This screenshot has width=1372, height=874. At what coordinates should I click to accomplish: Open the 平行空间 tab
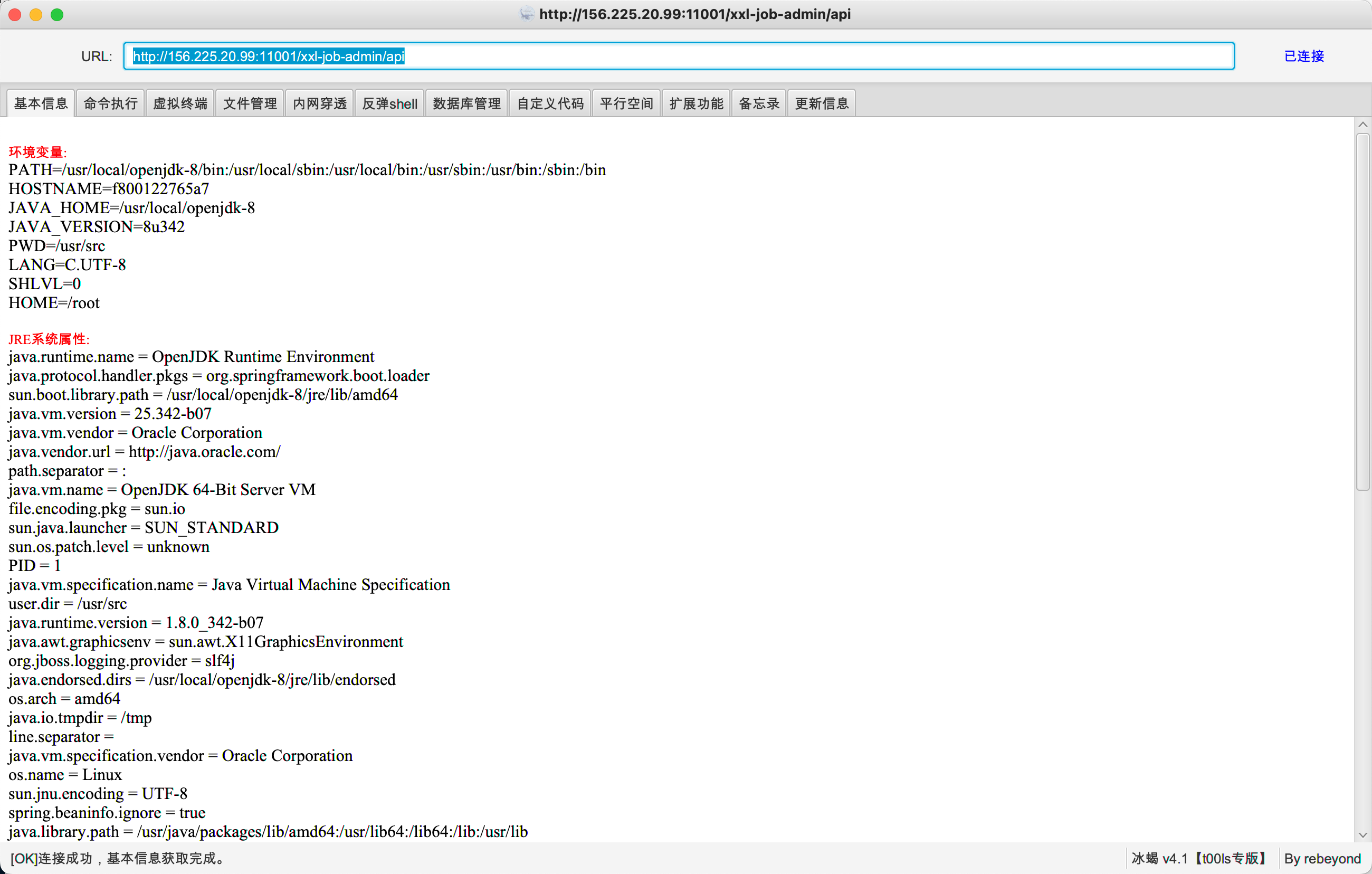pos(626,103)
